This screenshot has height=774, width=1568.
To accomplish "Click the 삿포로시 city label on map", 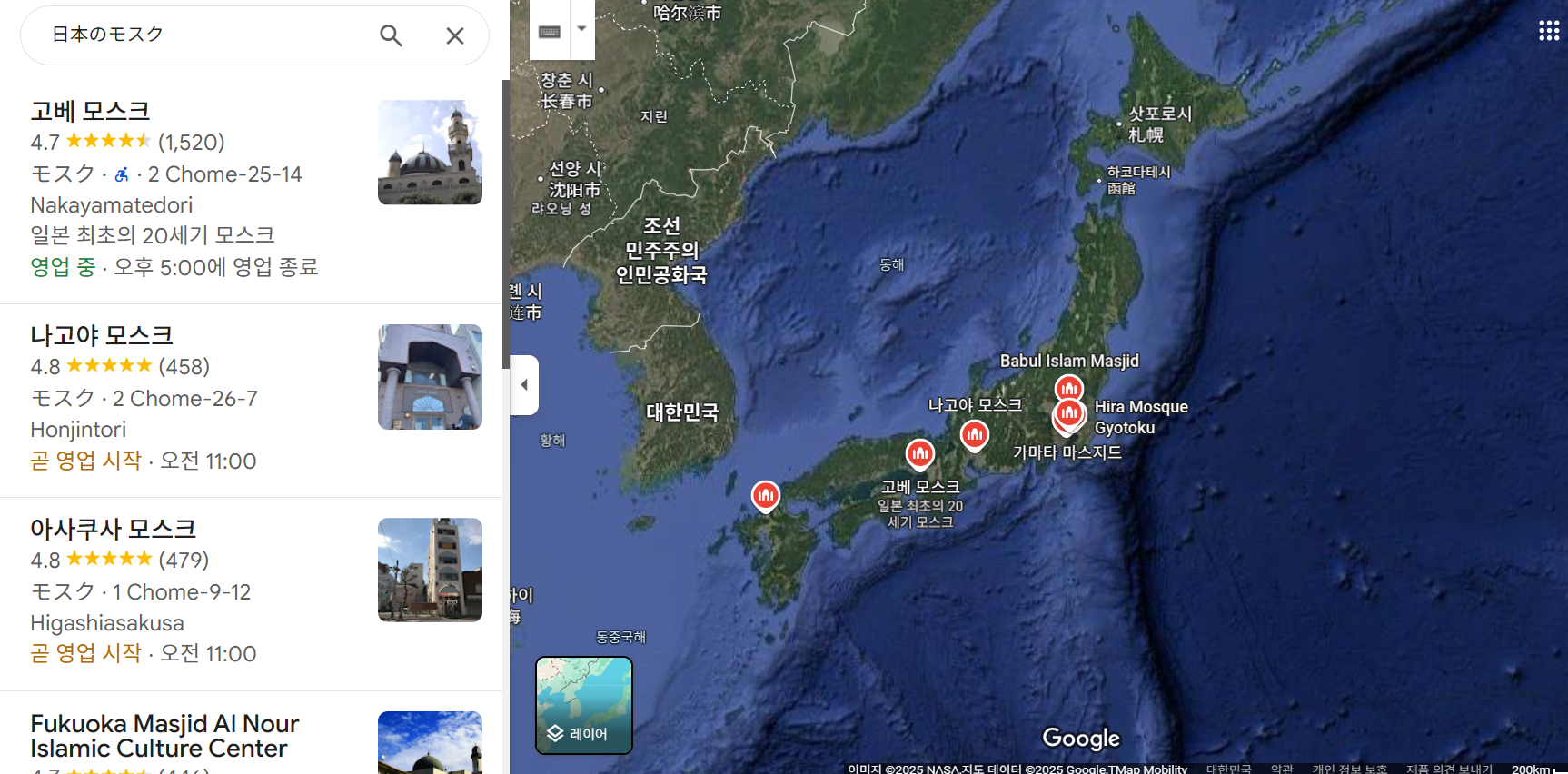I will pos(1159,124).
